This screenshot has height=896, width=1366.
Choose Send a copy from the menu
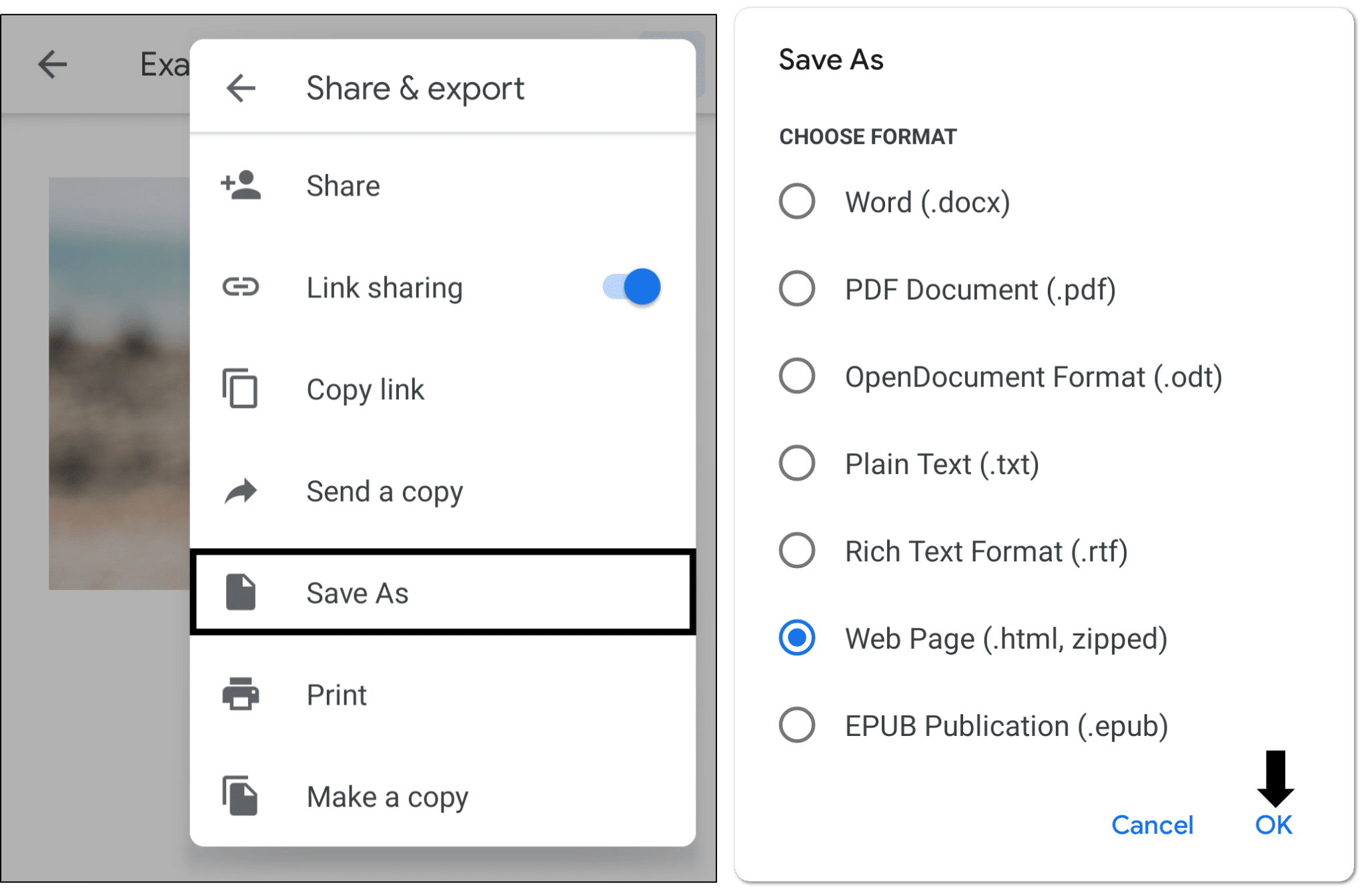tap(384, 491)
